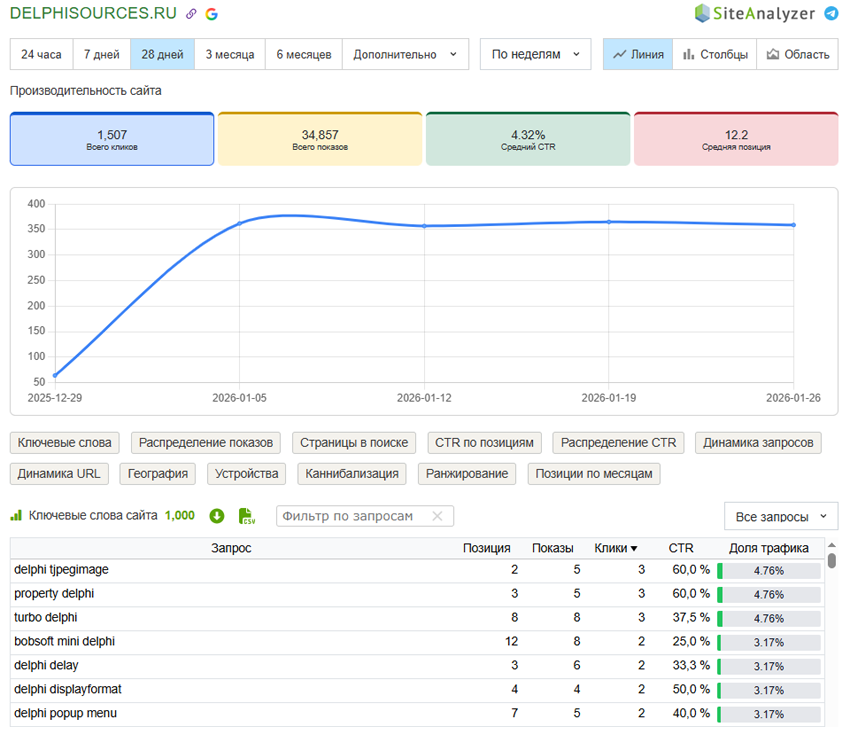The height and width of the screenshot is (734, 850).
Task: Click the green download keywords icon
Action: point(217,516)
